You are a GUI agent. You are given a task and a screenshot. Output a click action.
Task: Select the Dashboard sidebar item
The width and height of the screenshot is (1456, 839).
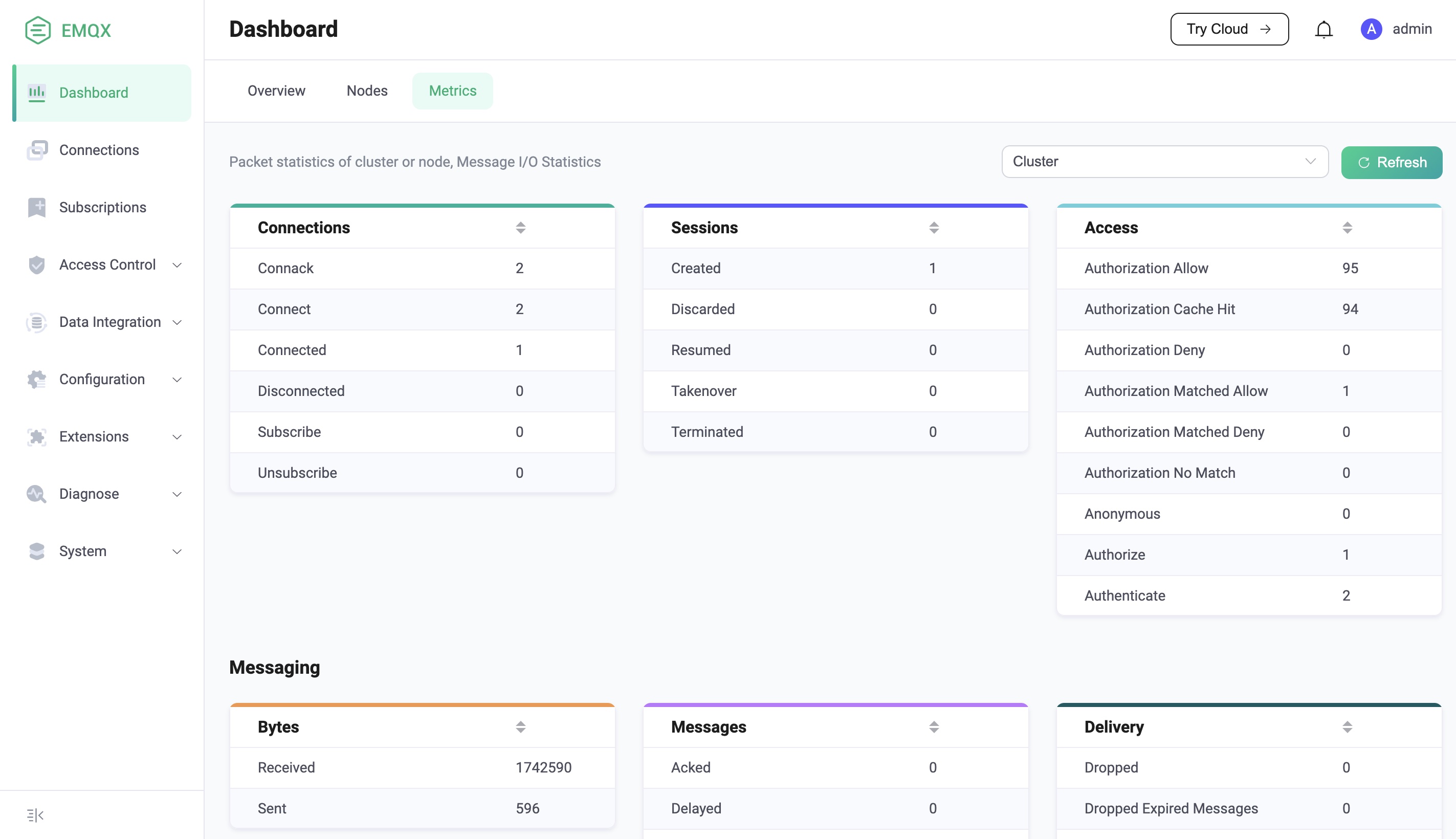click(x=101, y=93)
